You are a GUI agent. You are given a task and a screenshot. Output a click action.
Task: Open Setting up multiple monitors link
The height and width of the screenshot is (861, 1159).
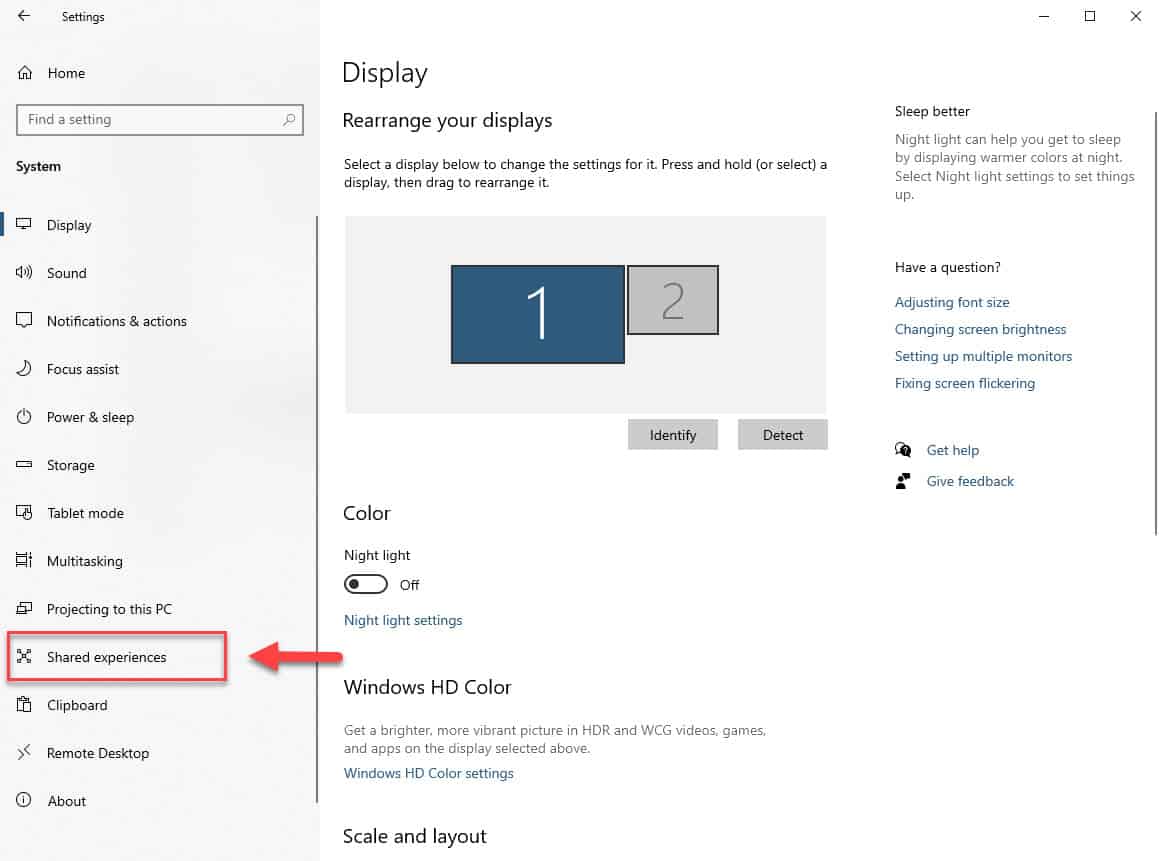click(983, 356)
